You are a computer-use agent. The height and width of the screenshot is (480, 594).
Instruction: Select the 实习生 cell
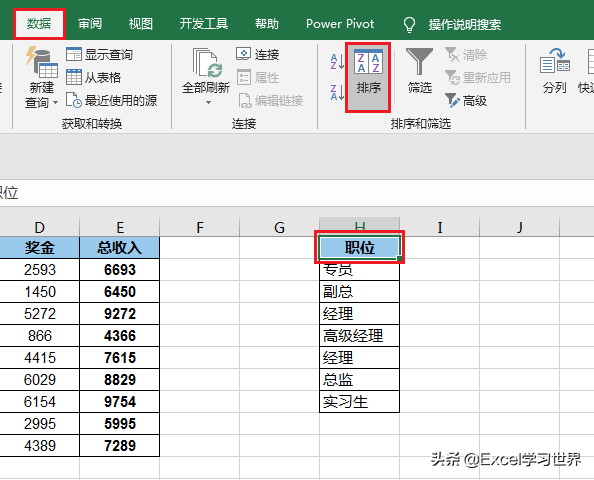[x=360, y=402]
